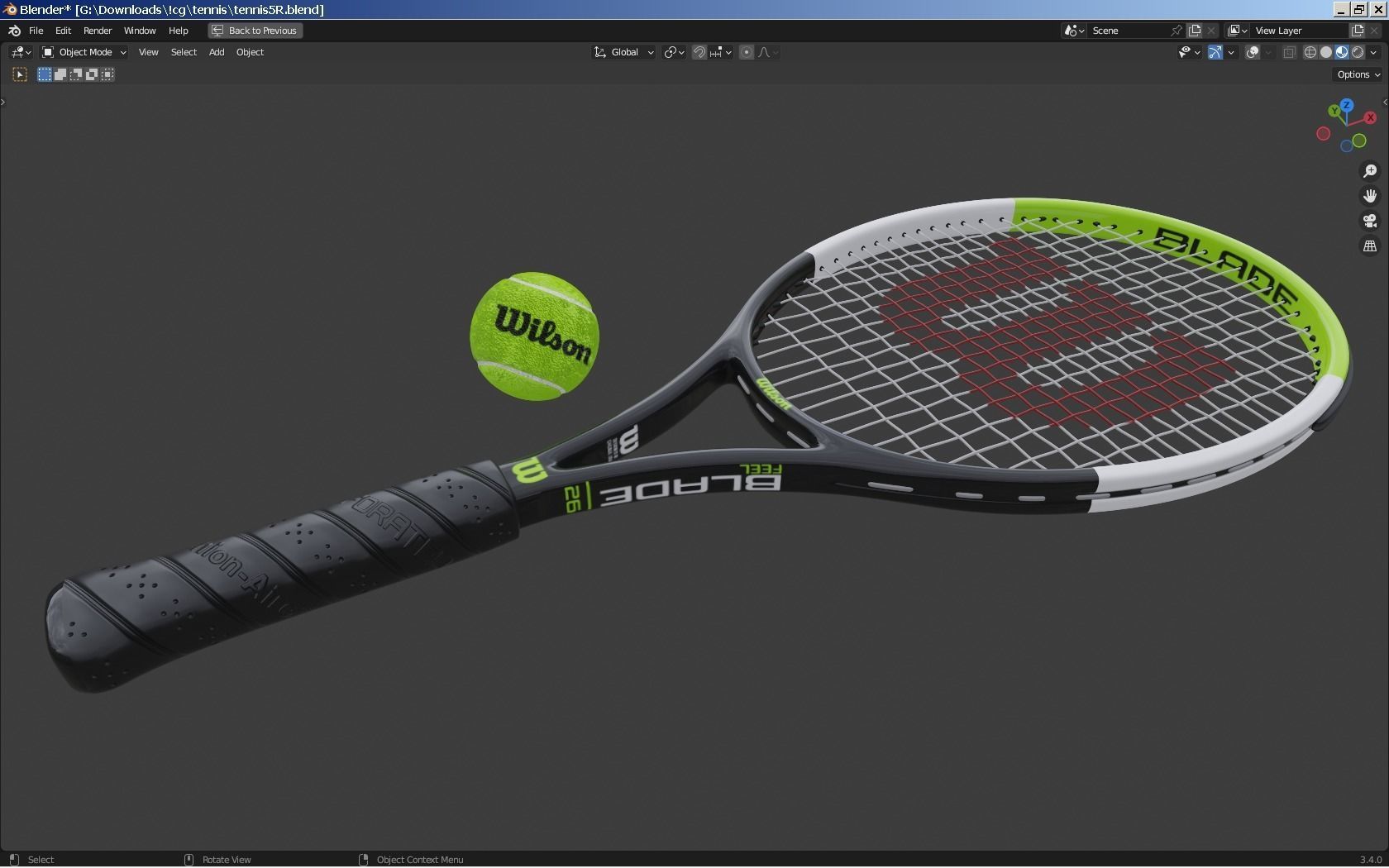Toggle snapping magnet icon

click(699, 52)
